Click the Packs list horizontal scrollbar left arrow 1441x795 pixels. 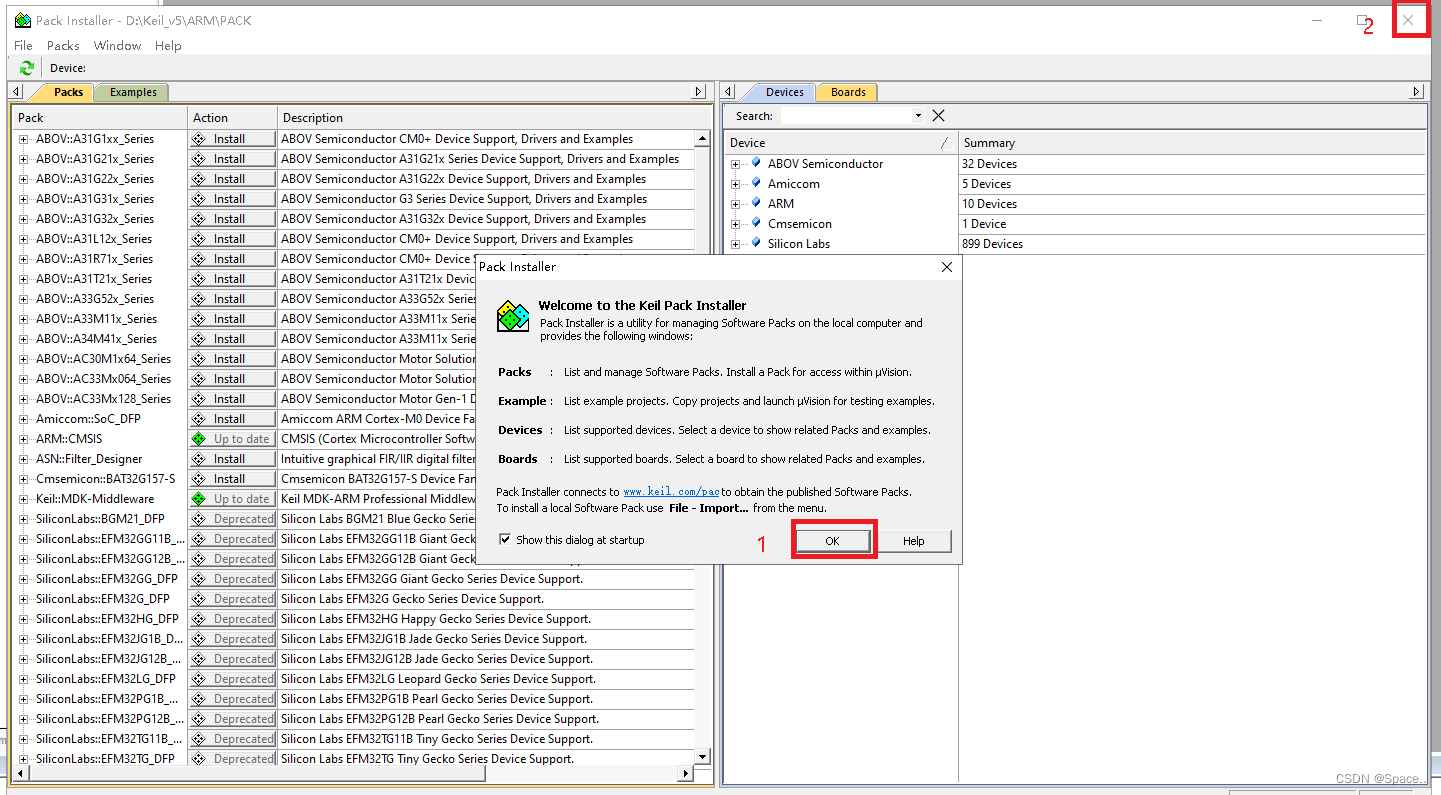click(x=18, y=774)
